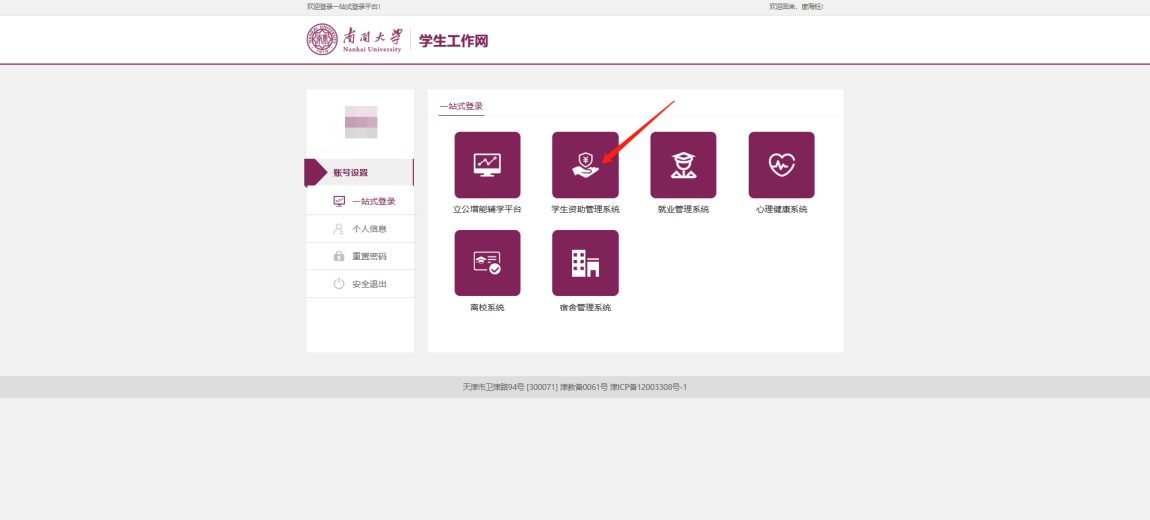Screen dimensions: 1150x520
Task: Click the 立公增能辅学平台 monitor chart icon
Action: pos(487,165)
